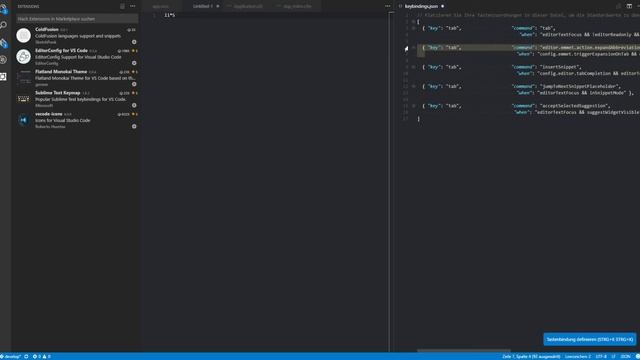Open the Explorer view in activity bar
Screen dimensions: 640x360
(x=4, y=8)
